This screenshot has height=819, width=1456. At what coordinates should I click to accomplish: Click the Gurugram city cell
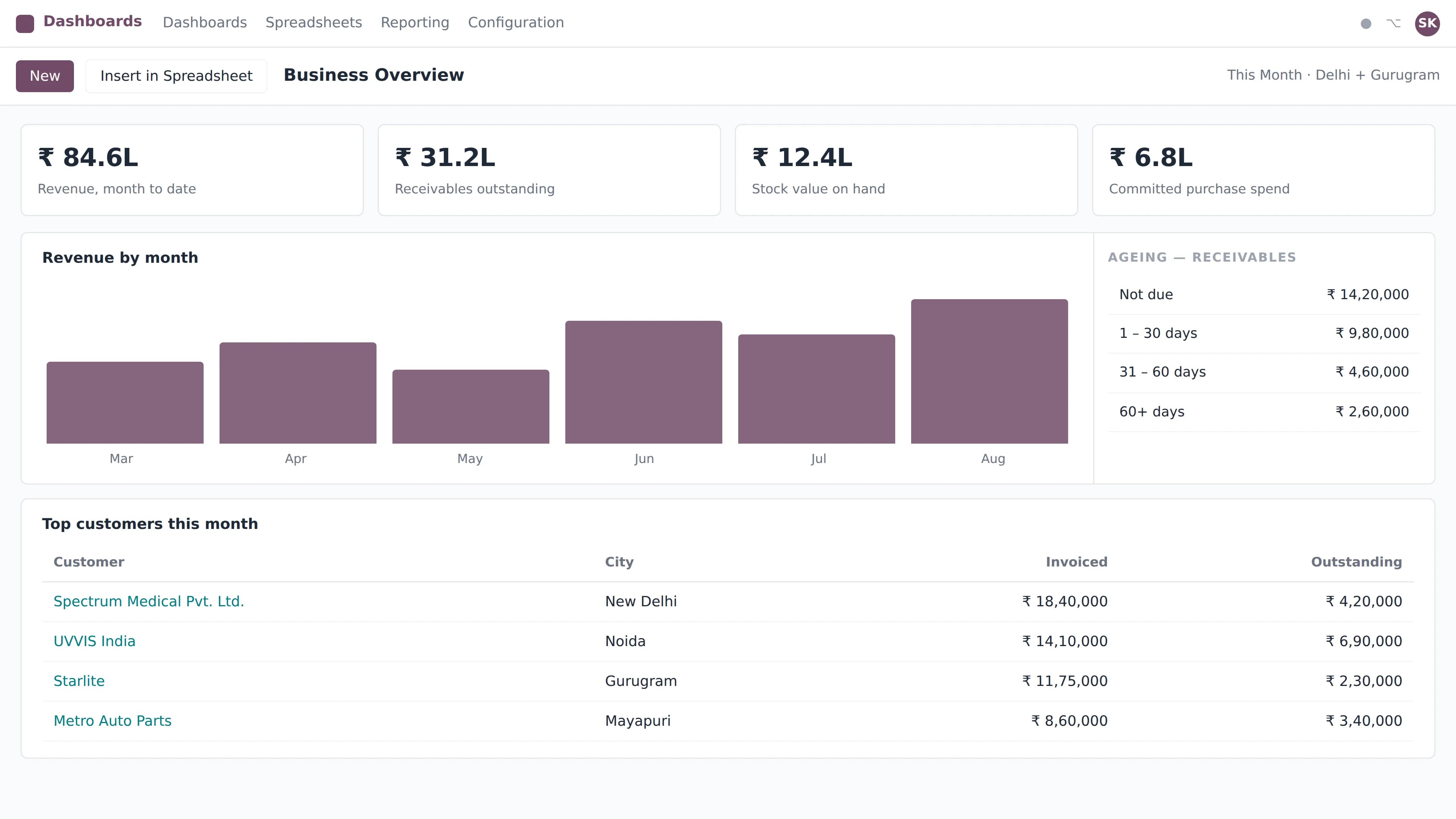(641, 681)
